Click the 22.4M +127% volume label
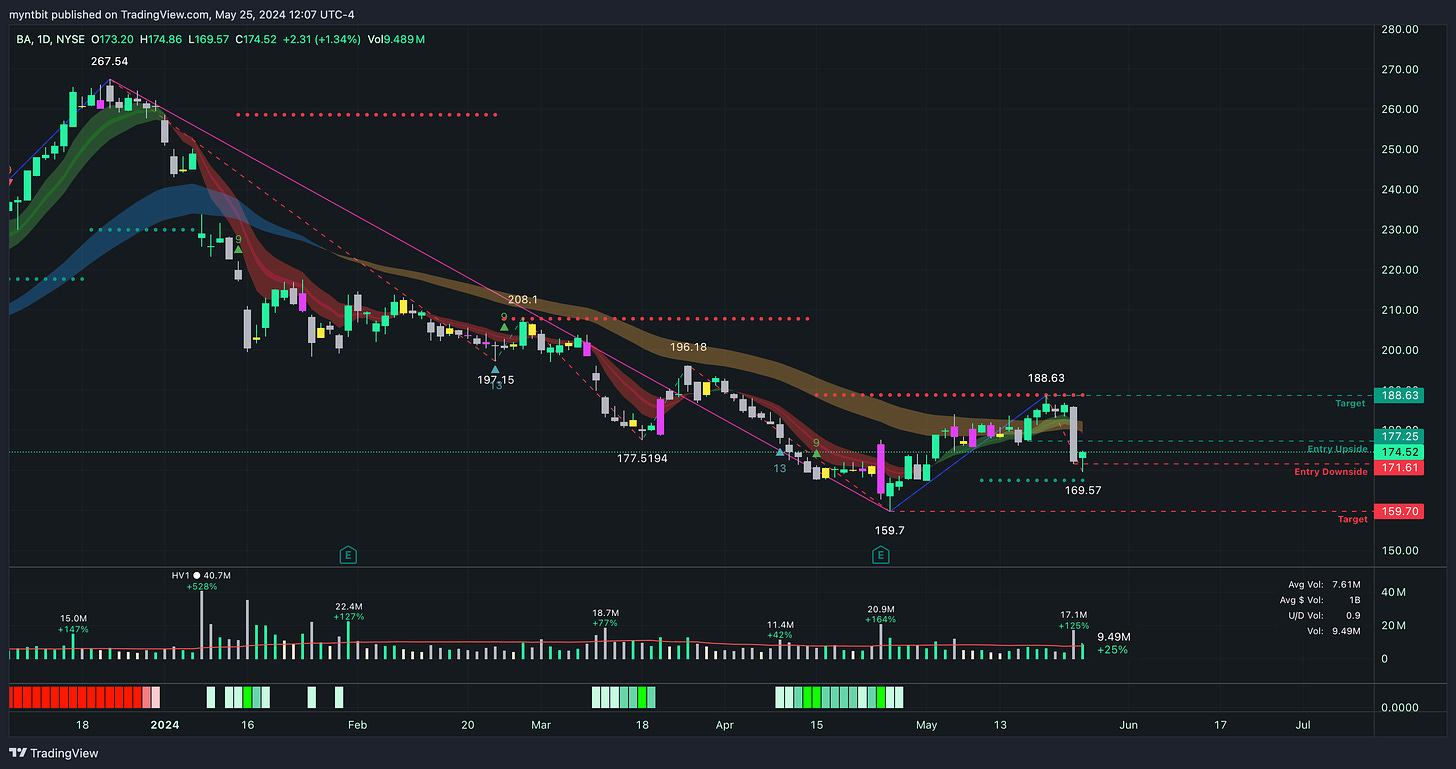The height and width of the screenshot is (769, 1456). (348, 611)
